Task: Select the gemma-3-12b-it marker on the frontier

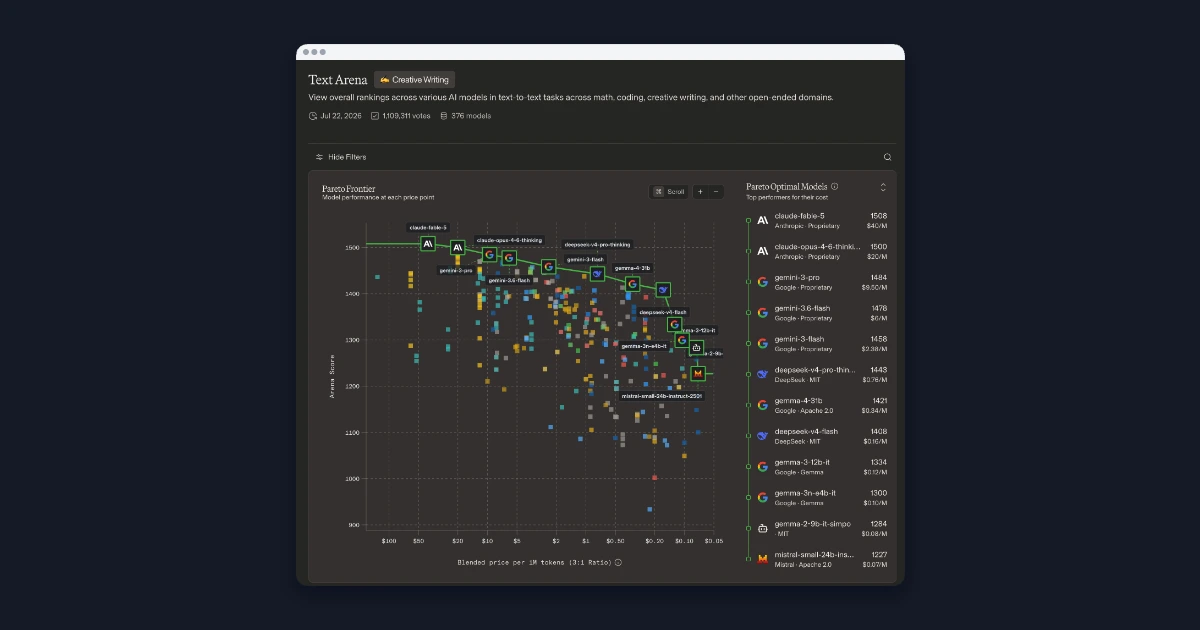Action: coord(675,324)
